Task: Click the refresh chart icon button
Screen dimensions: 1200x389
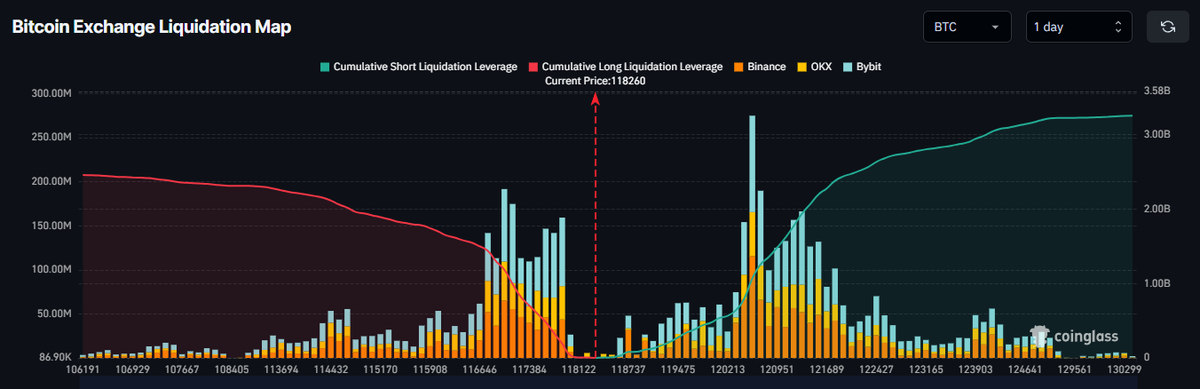Action: [1168, 27]
